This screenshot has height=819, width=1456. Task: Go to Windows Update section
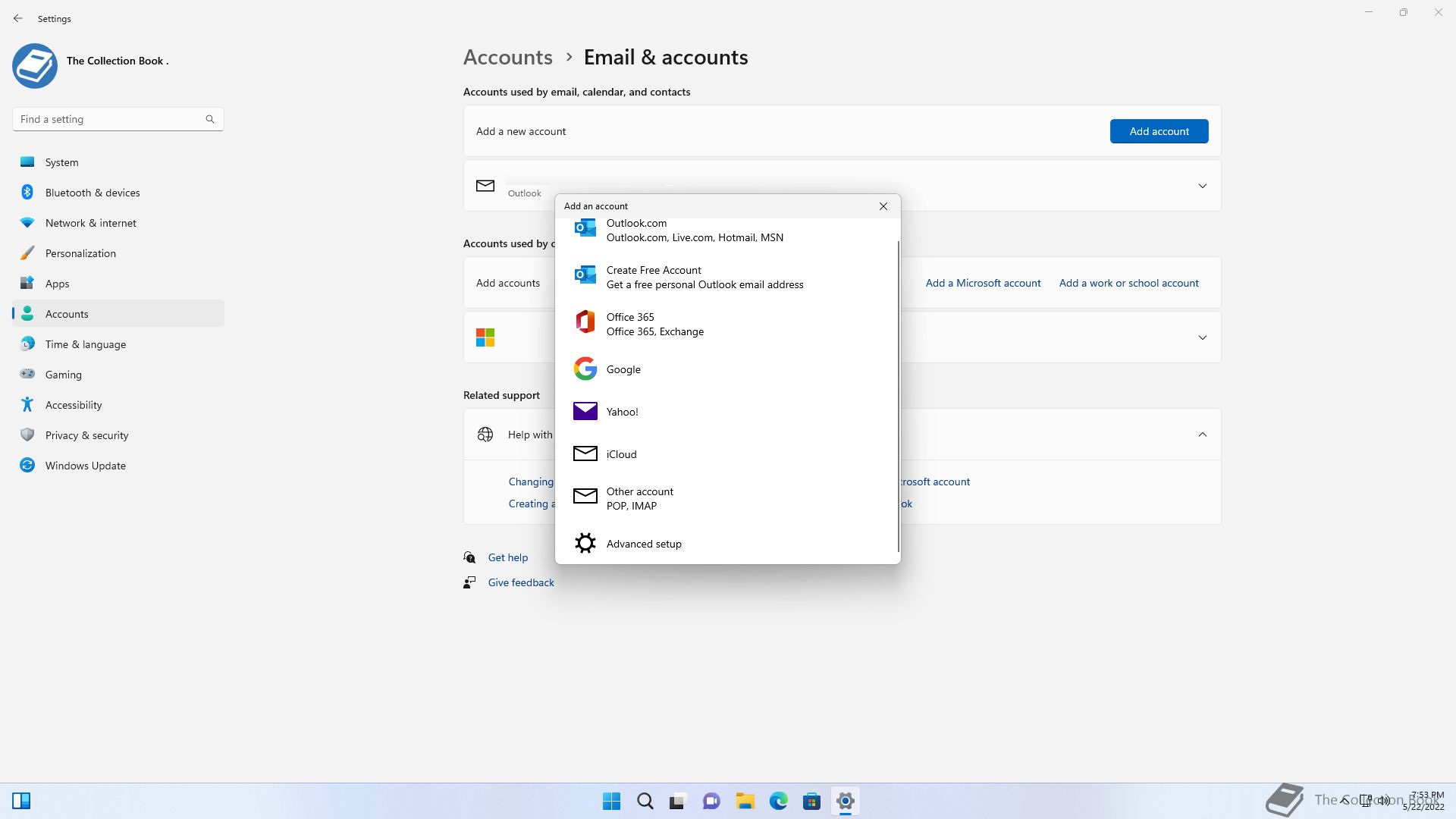(x=85, y=466)
